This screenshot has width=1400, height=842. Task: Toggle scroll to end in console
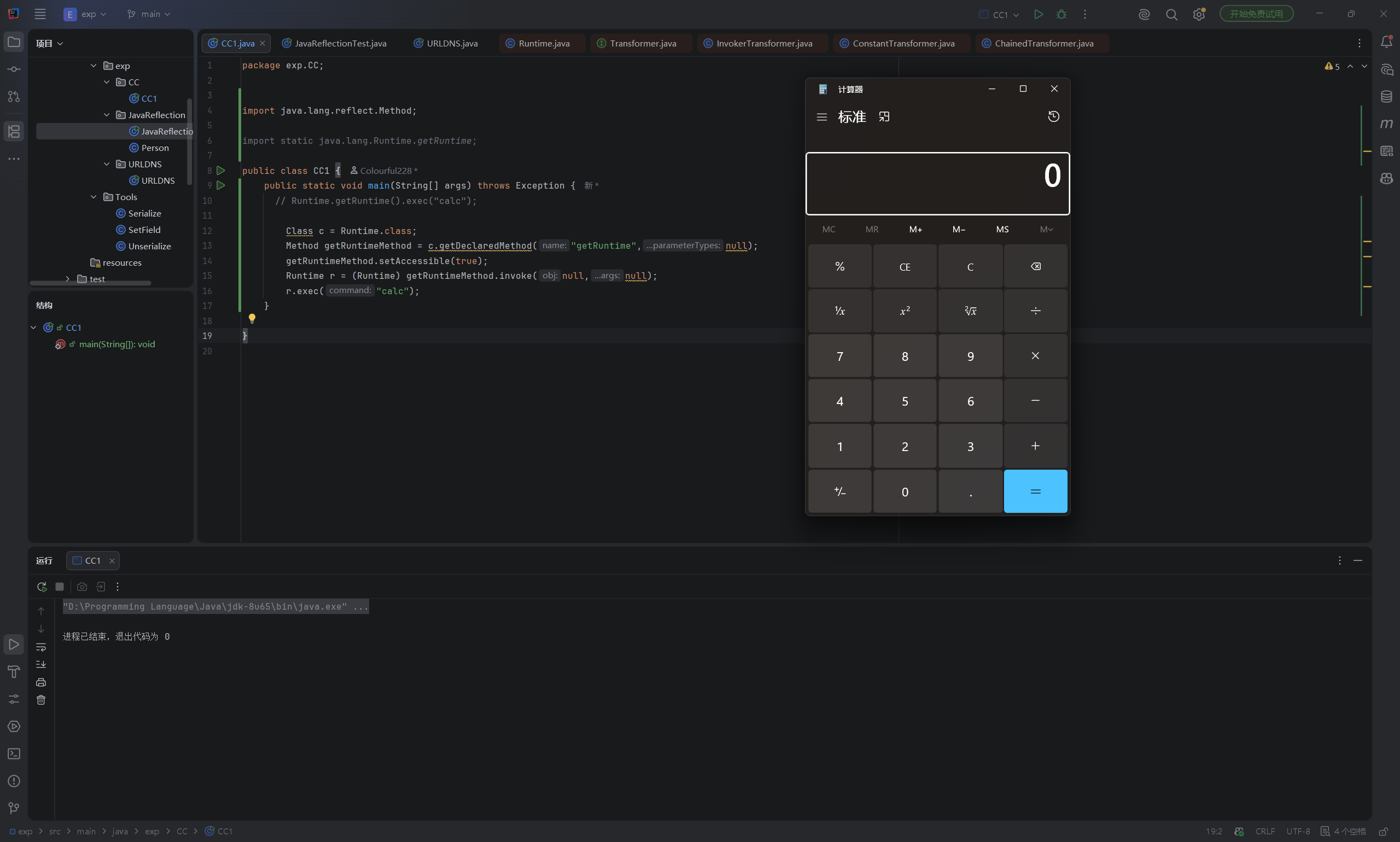tap(41, 664)
